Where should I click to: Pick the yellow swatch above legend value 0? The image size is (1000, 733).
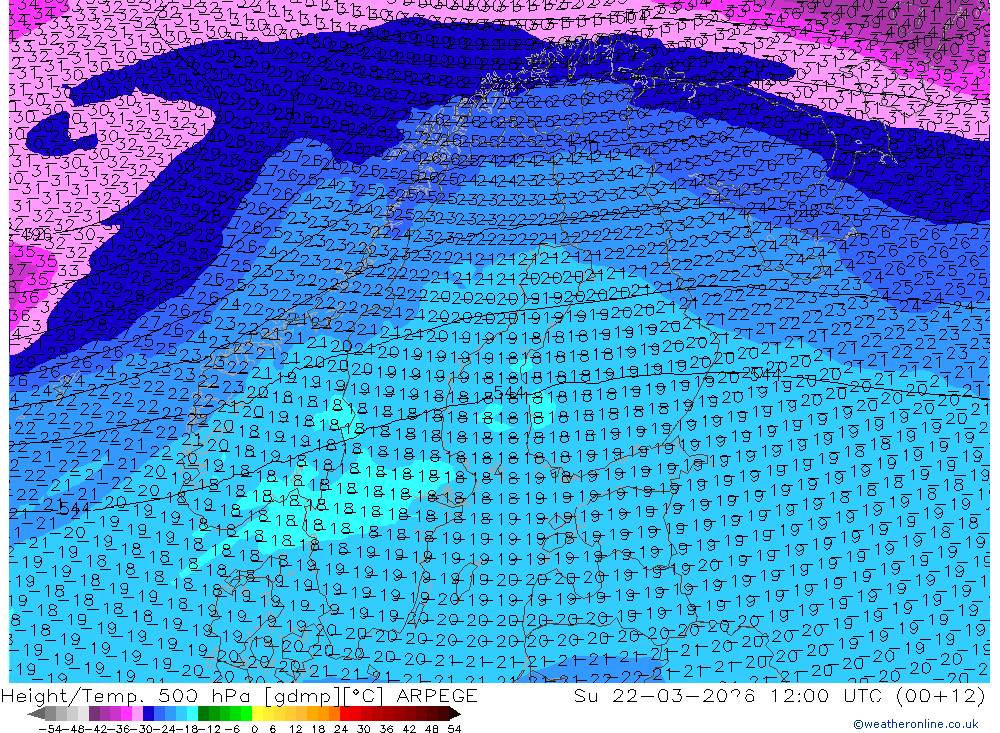[x=258, y=713]
